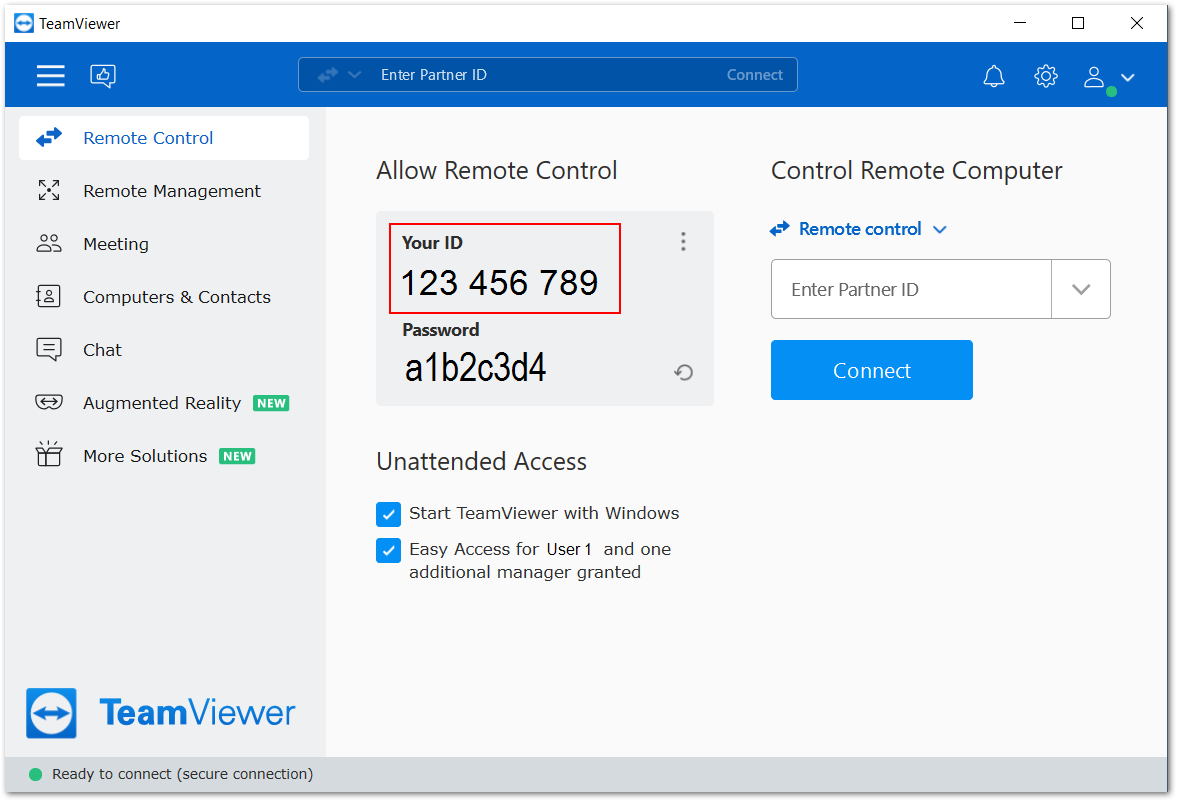The image size is (1177, 801).
Task: Expand the Remote control mode dropdown
Action: pos(858,229)
